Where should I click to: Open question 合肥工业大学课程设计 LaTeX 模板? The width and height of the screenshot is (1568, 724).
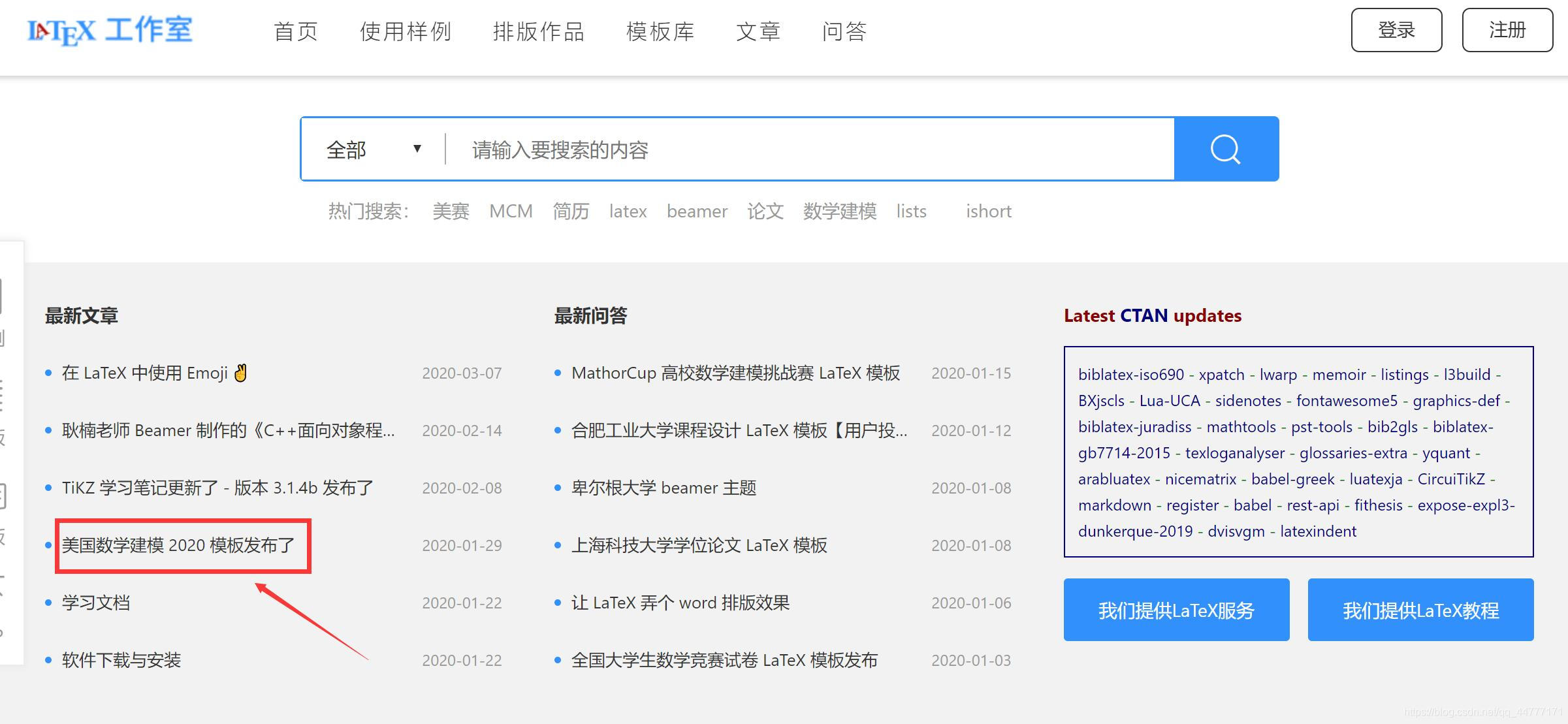(739, 430)
